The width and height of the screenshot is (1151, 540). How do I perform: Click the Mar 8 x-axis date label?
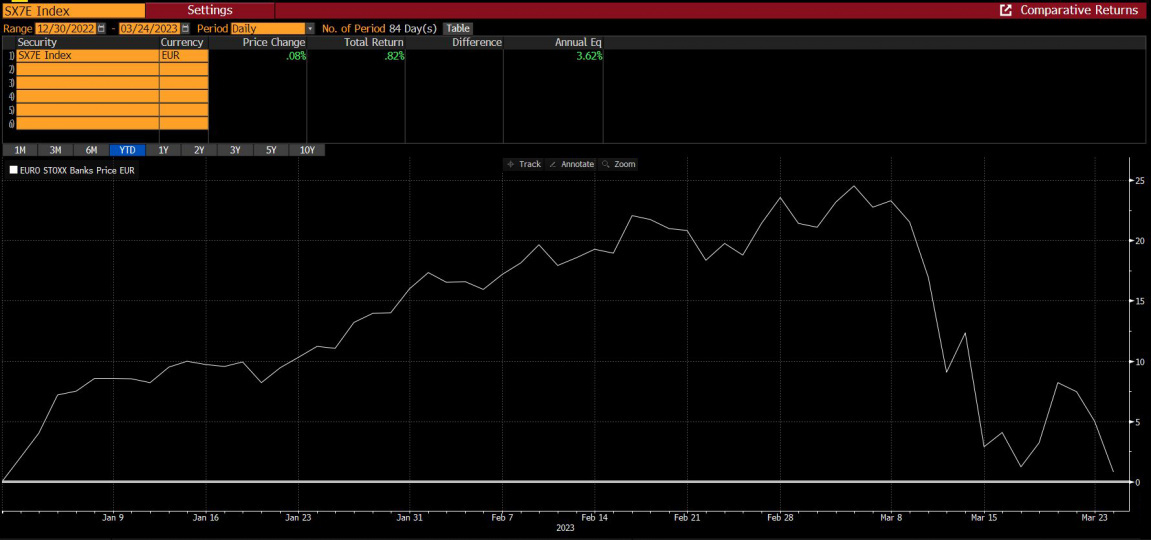(891, 517)
